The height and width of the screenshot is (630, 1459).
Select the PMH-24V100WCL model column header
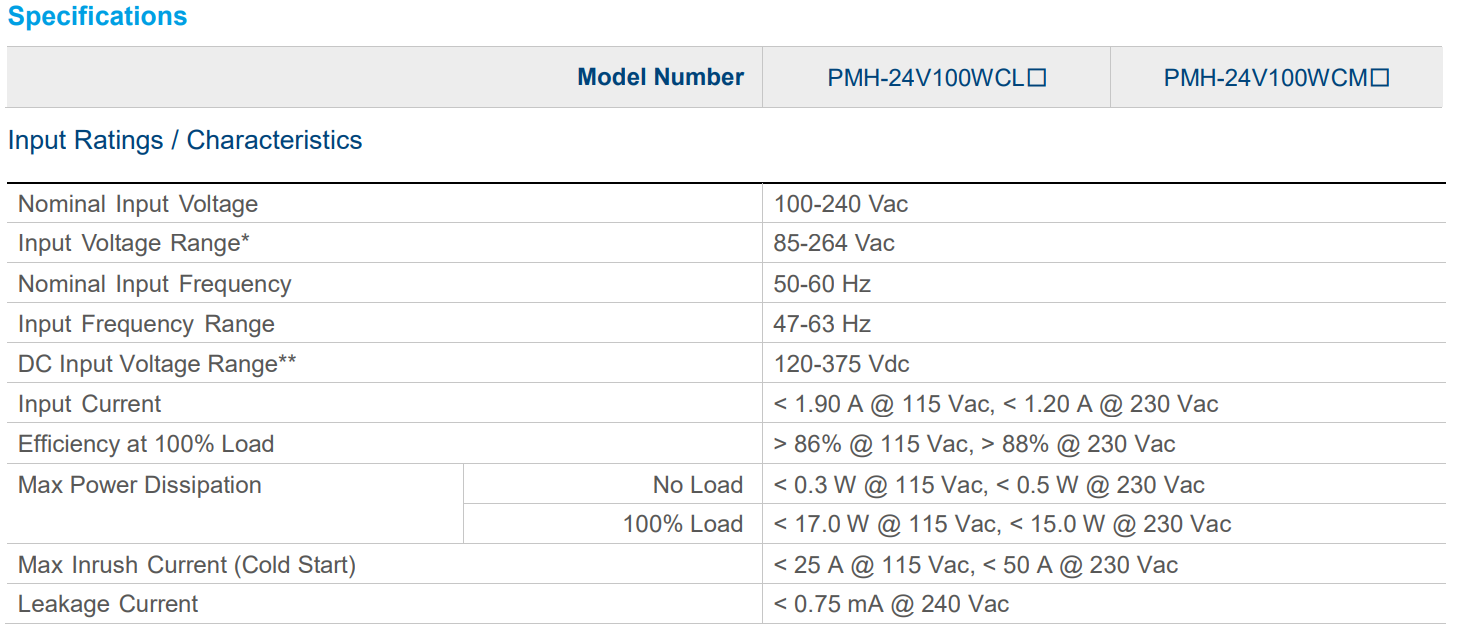pyautogui.click(x=936, y=78)
